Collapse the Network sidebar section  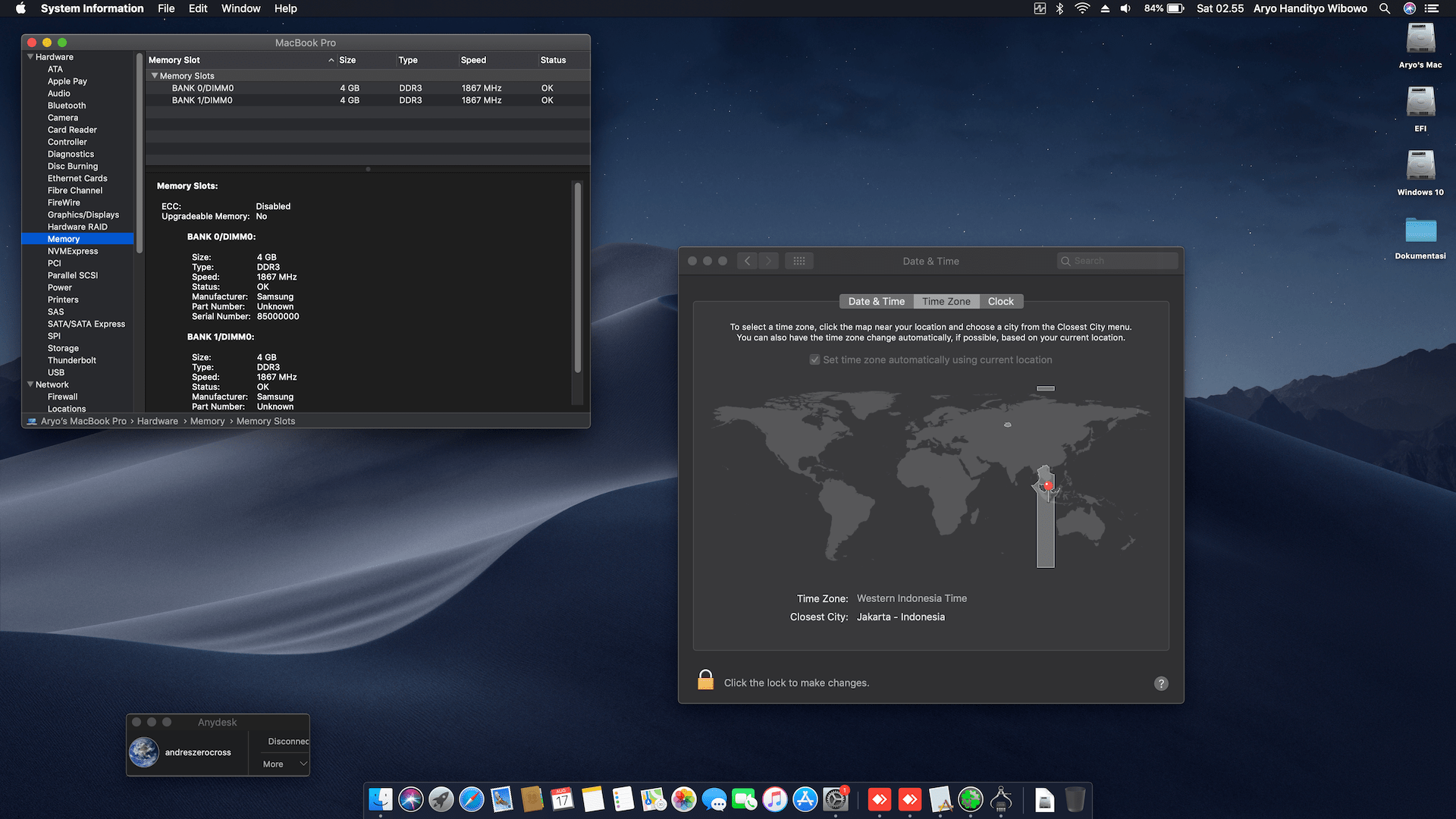pos(30,384)
